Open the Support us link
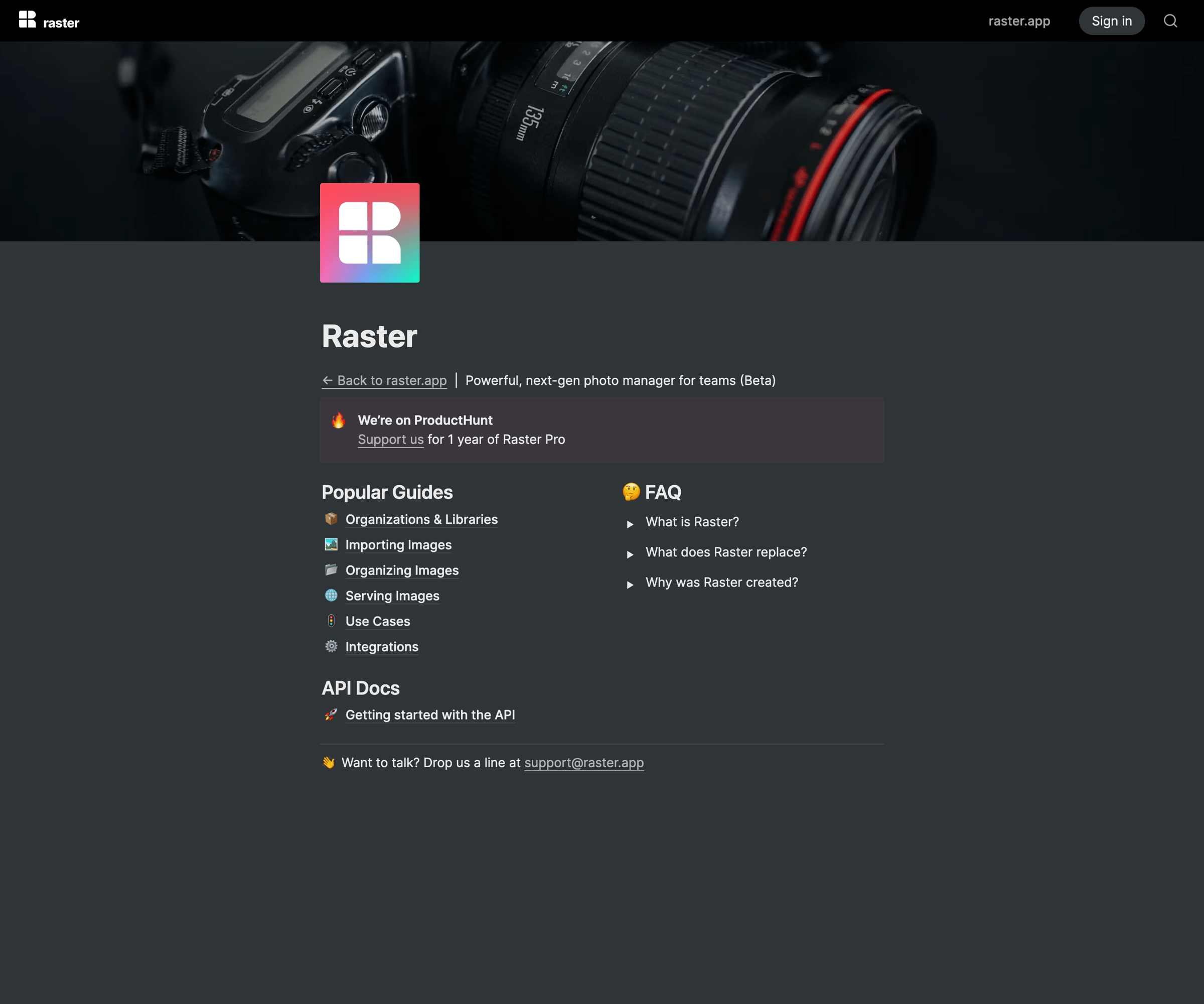Image resolution: width=1204 pixels, height=1004 pixels. (x=390, y=439)
